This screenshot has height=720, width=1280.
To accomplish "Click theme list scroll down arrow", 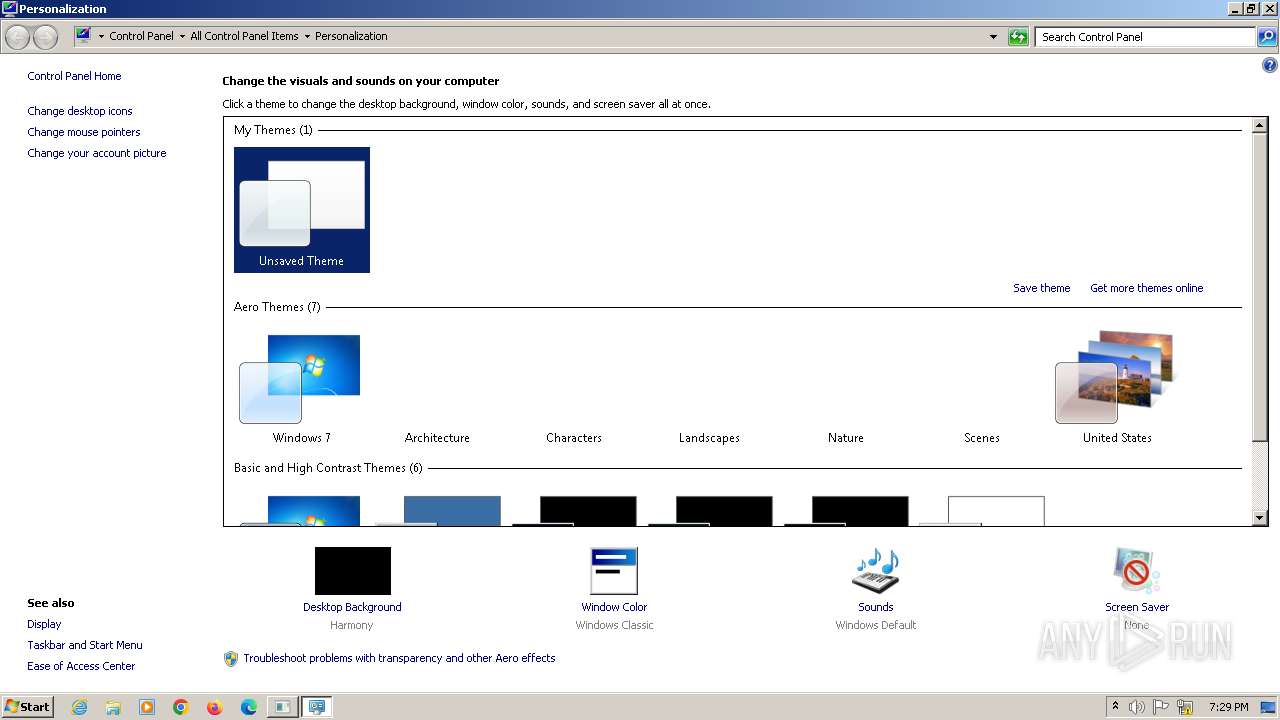I will (1260, 518).
